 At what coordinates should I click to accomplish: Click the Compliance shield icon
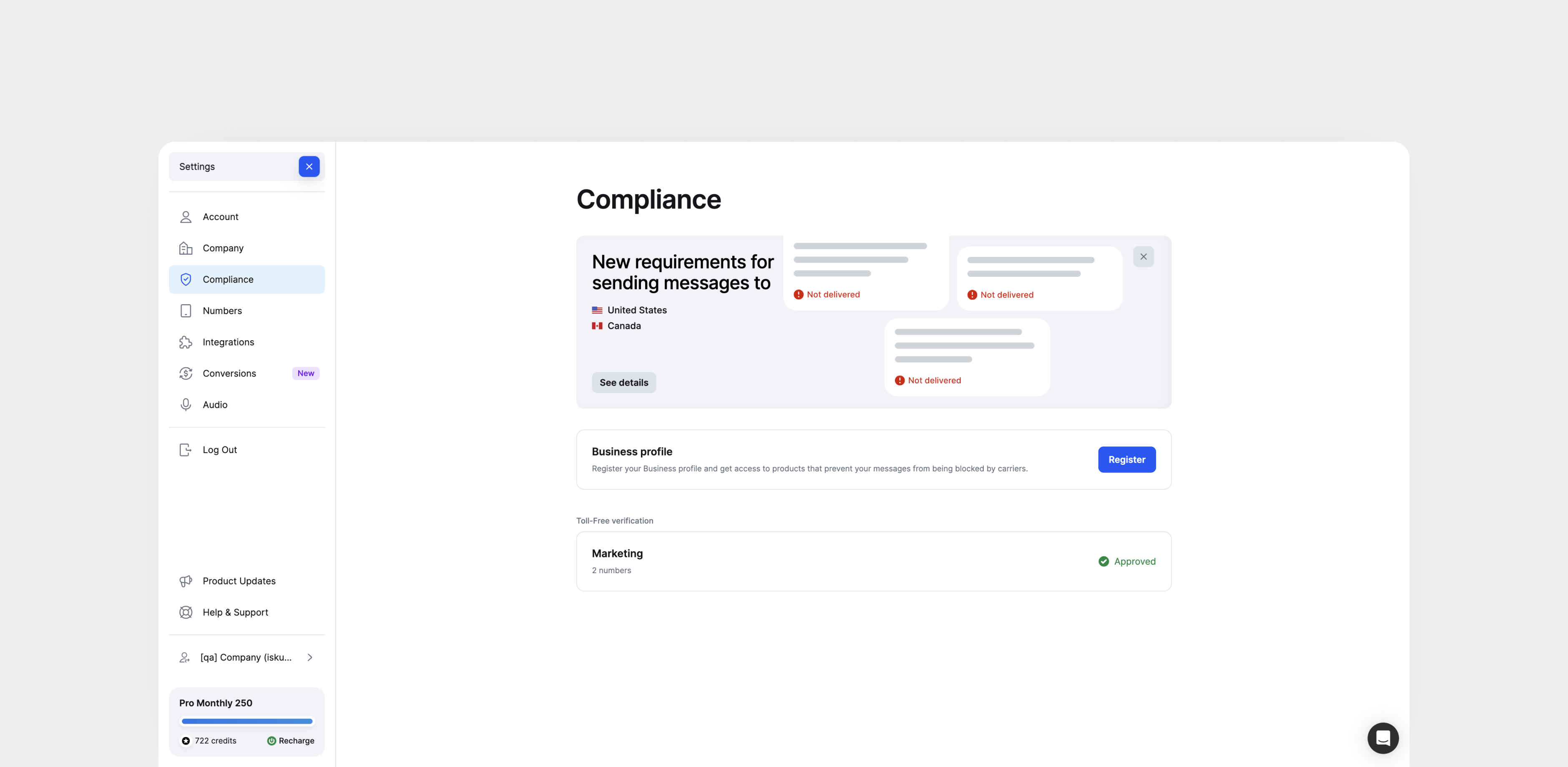click(x=186, y=280)
